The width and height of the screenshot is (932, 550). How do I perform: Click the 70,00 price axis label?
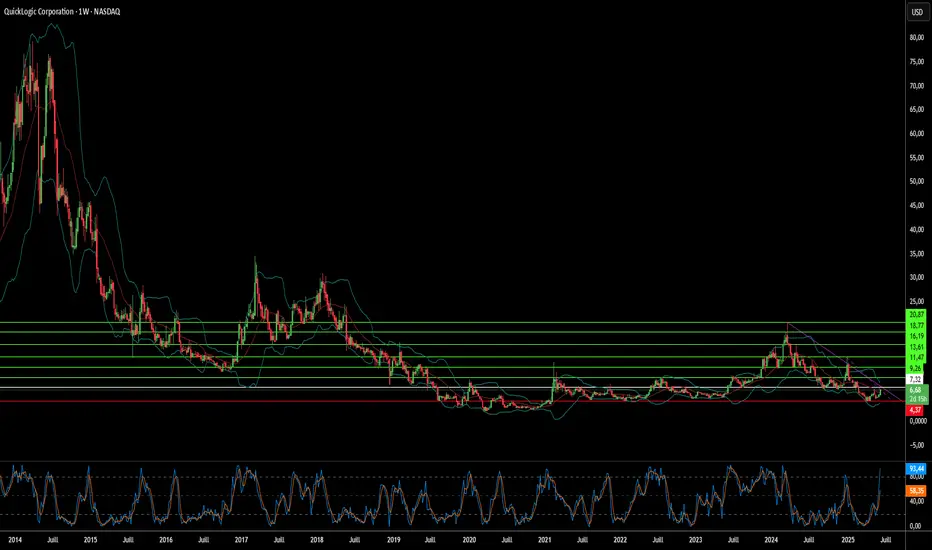[917, 86]
